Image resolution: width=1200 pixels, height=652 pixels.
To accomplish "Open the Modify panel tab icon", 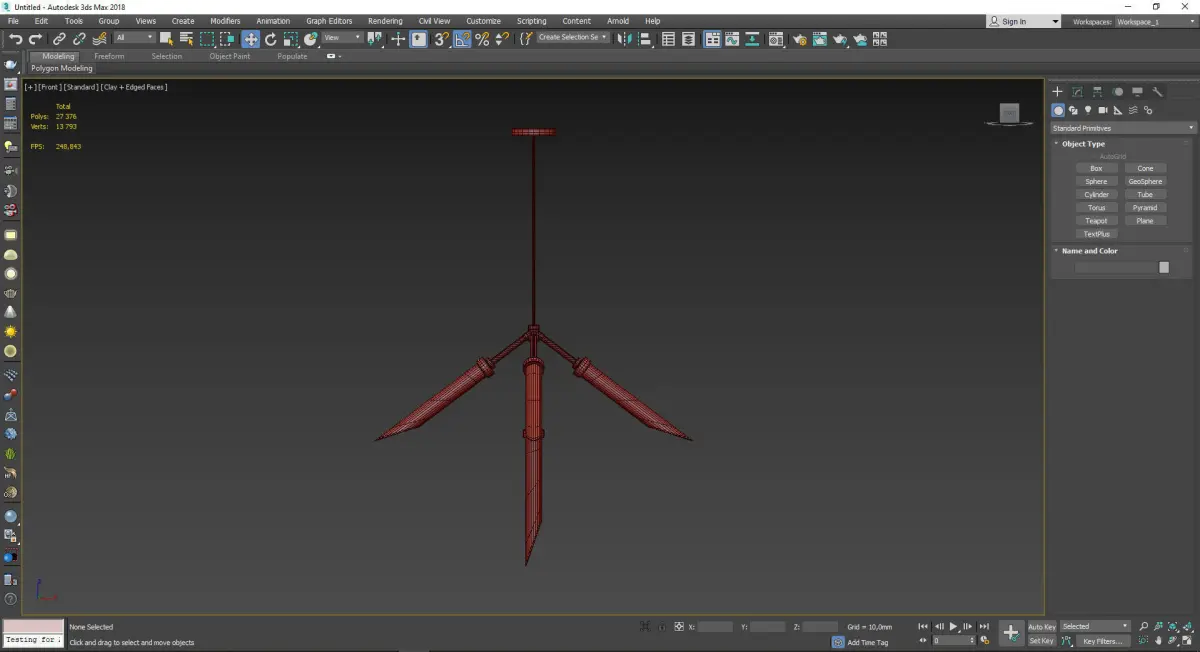I will 1077,92.
